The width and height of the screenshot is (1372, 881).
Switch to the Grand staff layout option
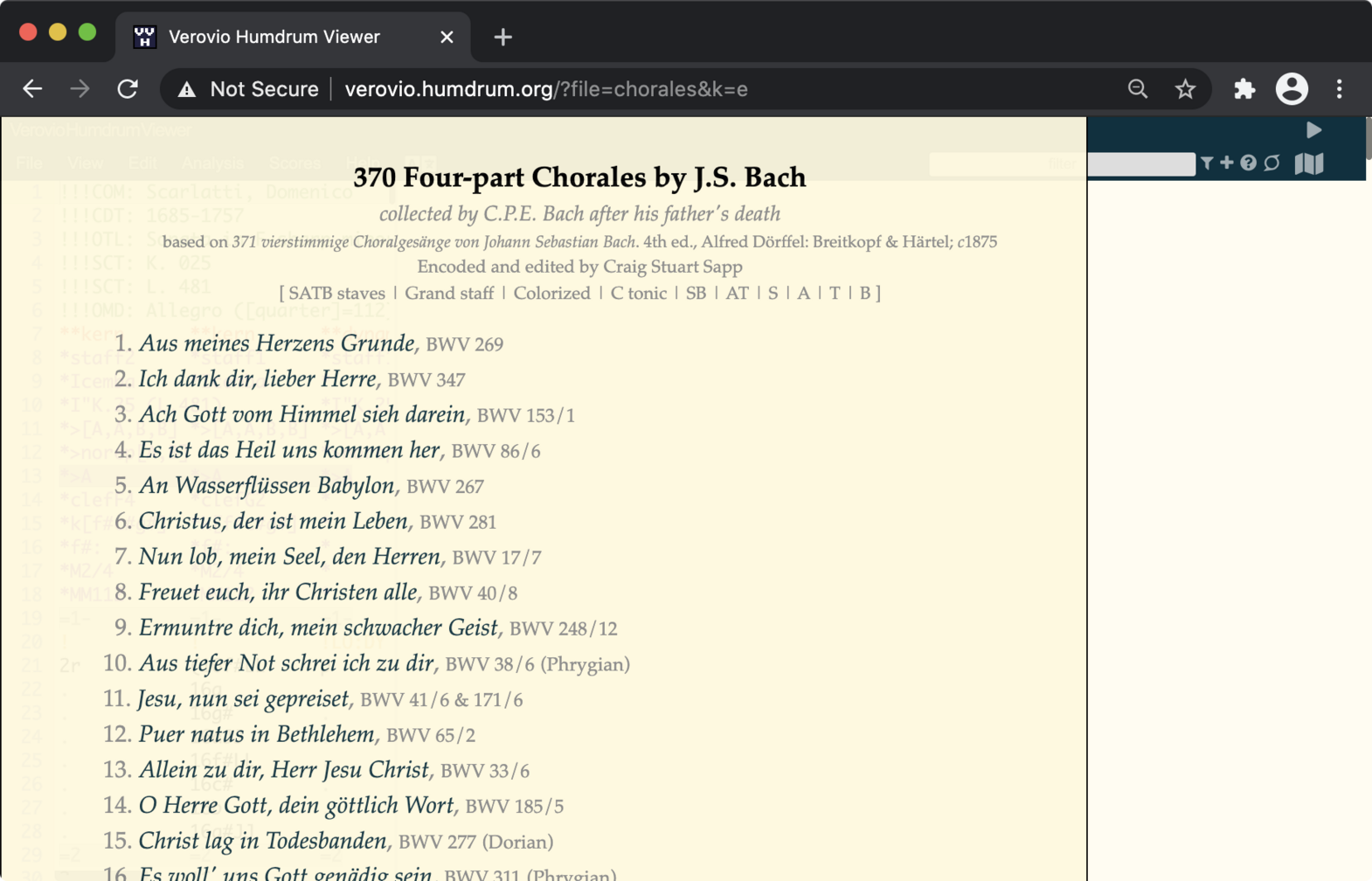tap(449, 294)
